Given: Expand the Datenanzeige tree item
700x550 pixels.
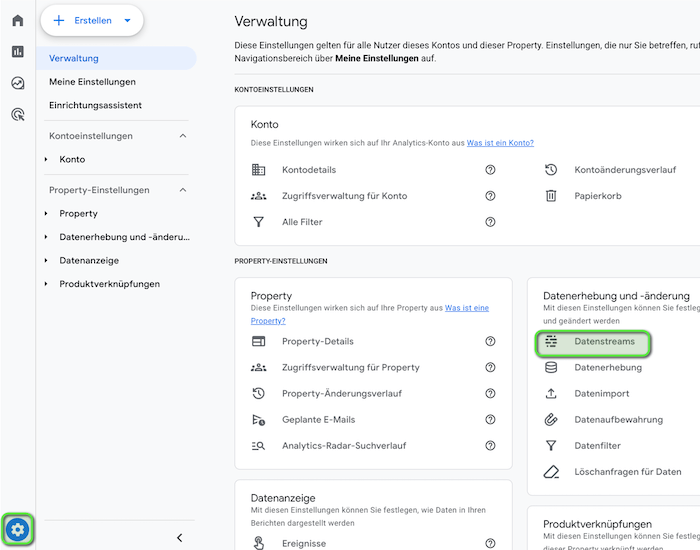Looking at the screenshot, I should [x=46, y=261].
